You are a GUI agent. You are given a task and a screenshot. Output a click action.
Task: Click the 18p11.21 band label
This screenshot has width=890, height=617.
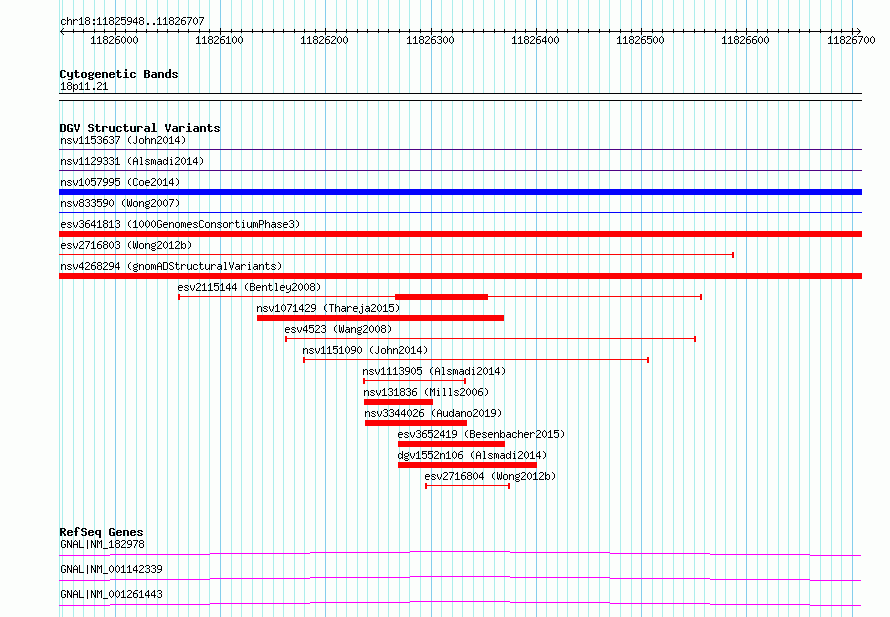tap(84, 86)
